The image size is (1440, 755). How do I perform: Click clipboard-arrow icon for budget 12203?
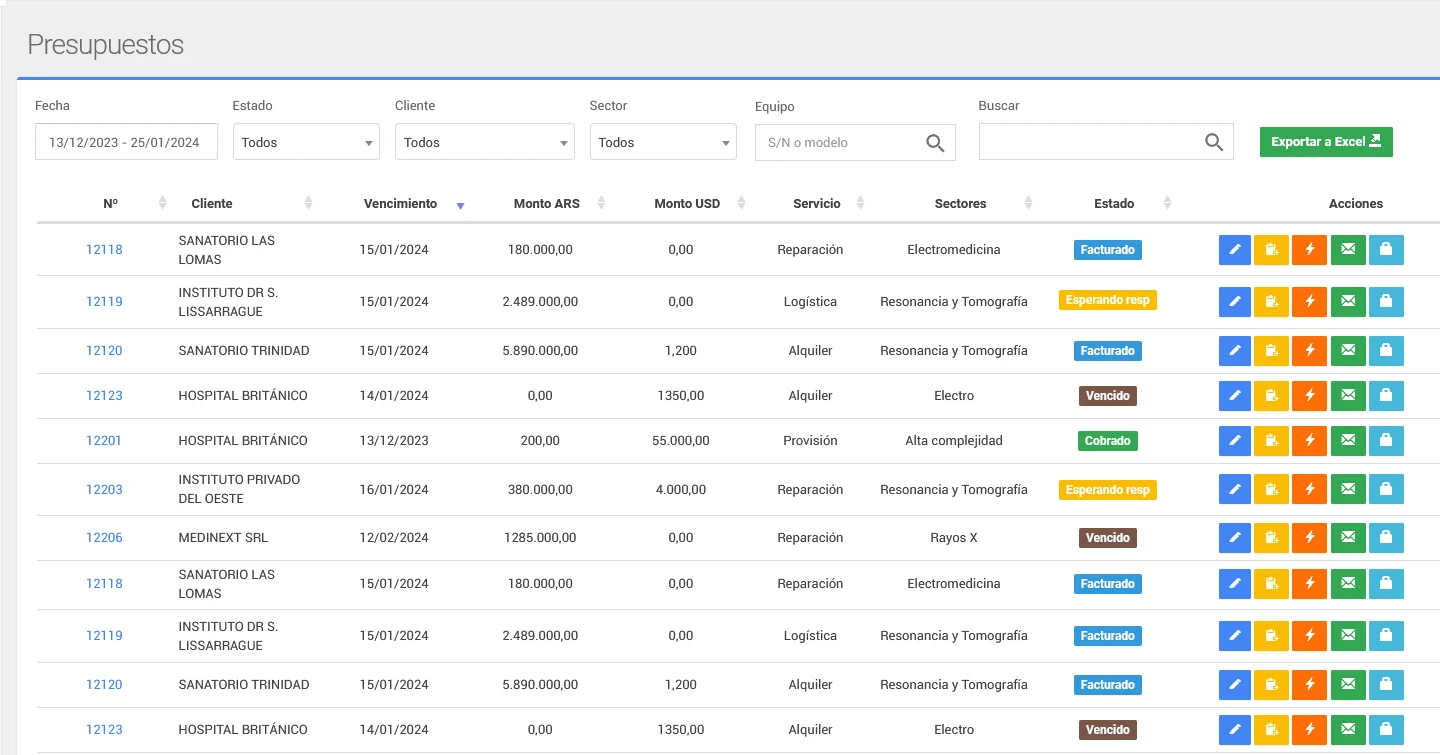tap(1271, 489)
